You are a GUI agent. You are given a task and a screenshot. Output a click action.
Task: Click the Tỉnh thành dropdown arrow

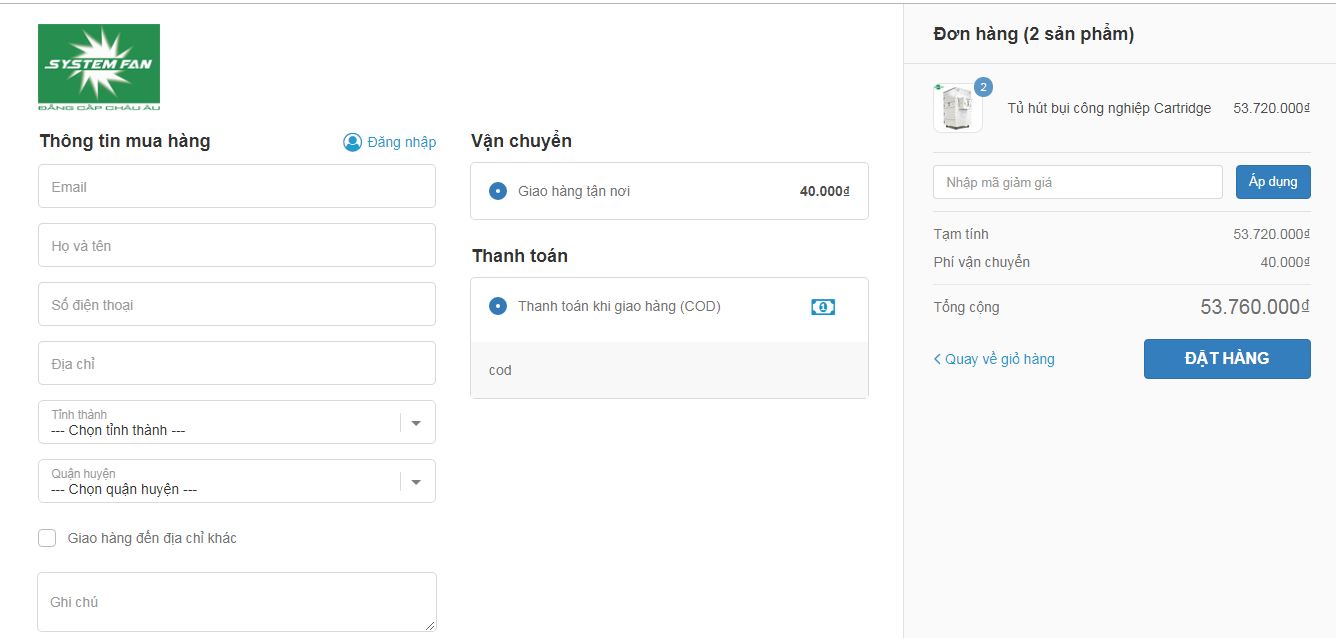click(416, 423)
